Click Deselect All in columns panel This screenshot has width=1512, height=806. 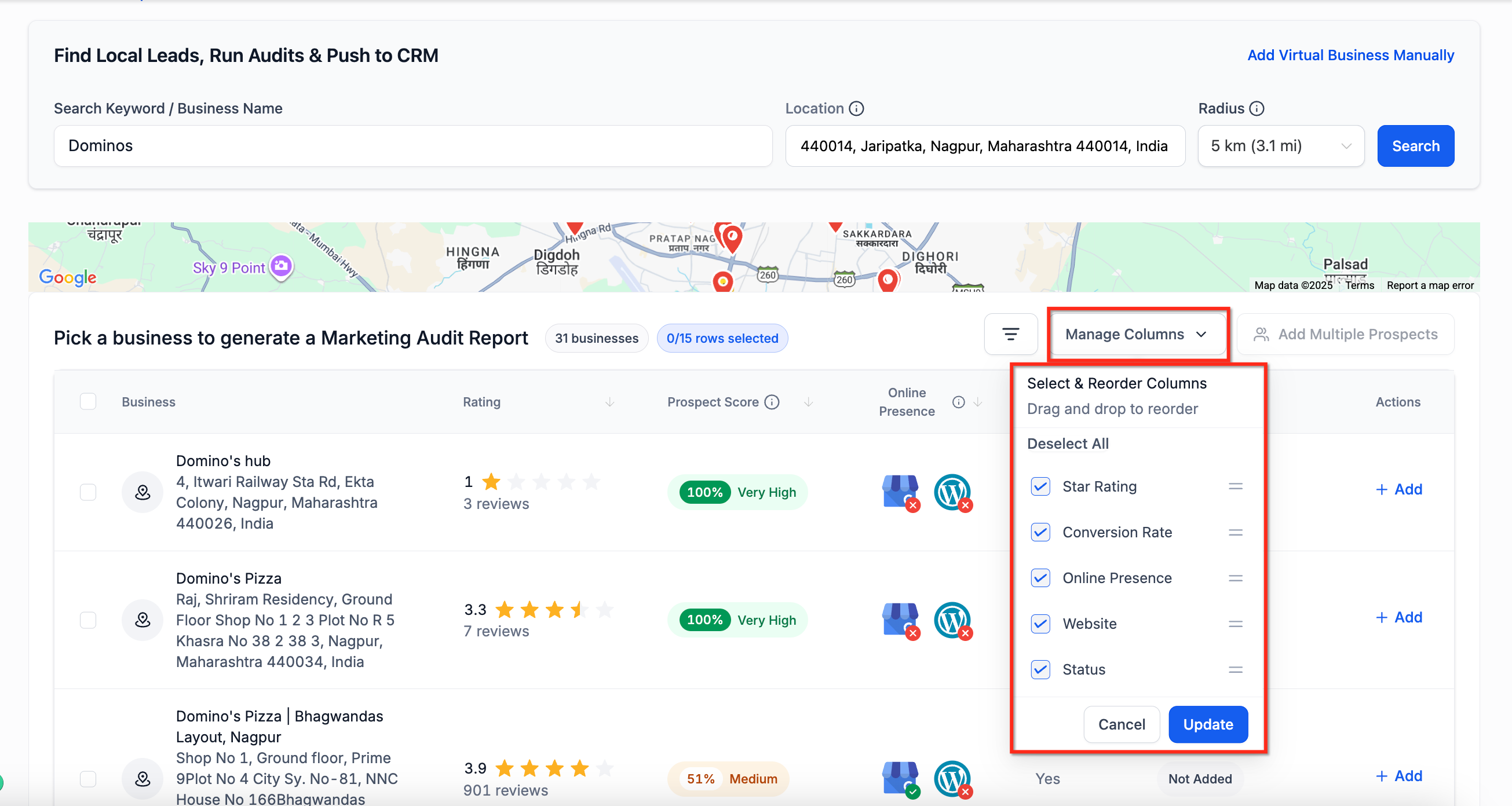[1068, 444]
